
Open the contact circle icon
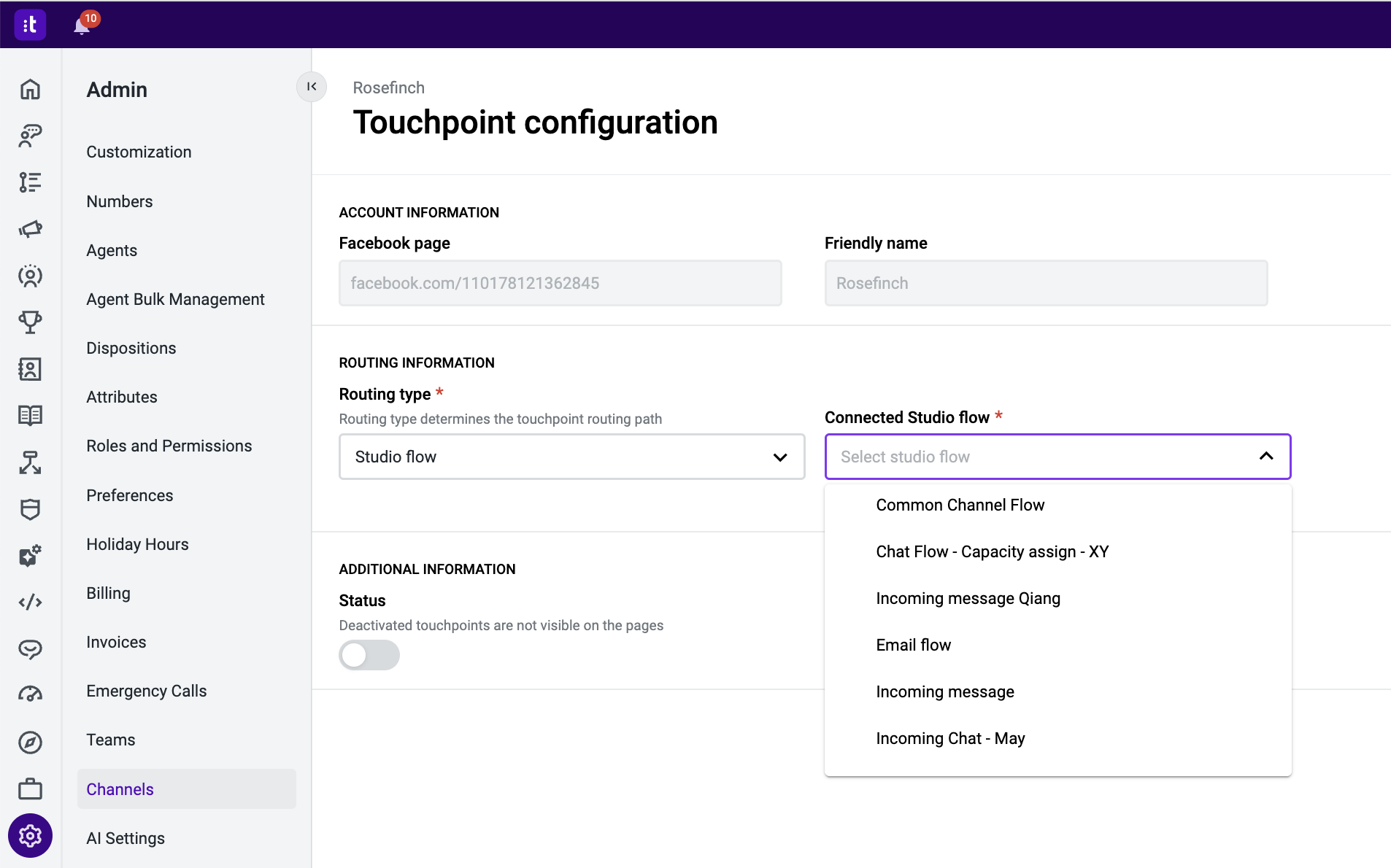tap(30, 276)
